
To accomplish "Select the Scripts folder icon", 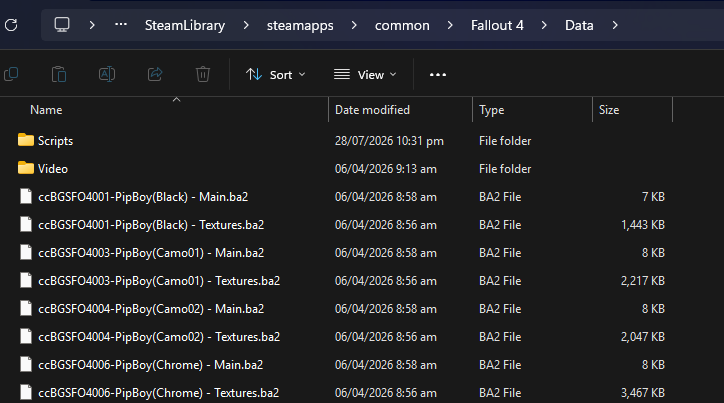I will click(x=26, y=140).
